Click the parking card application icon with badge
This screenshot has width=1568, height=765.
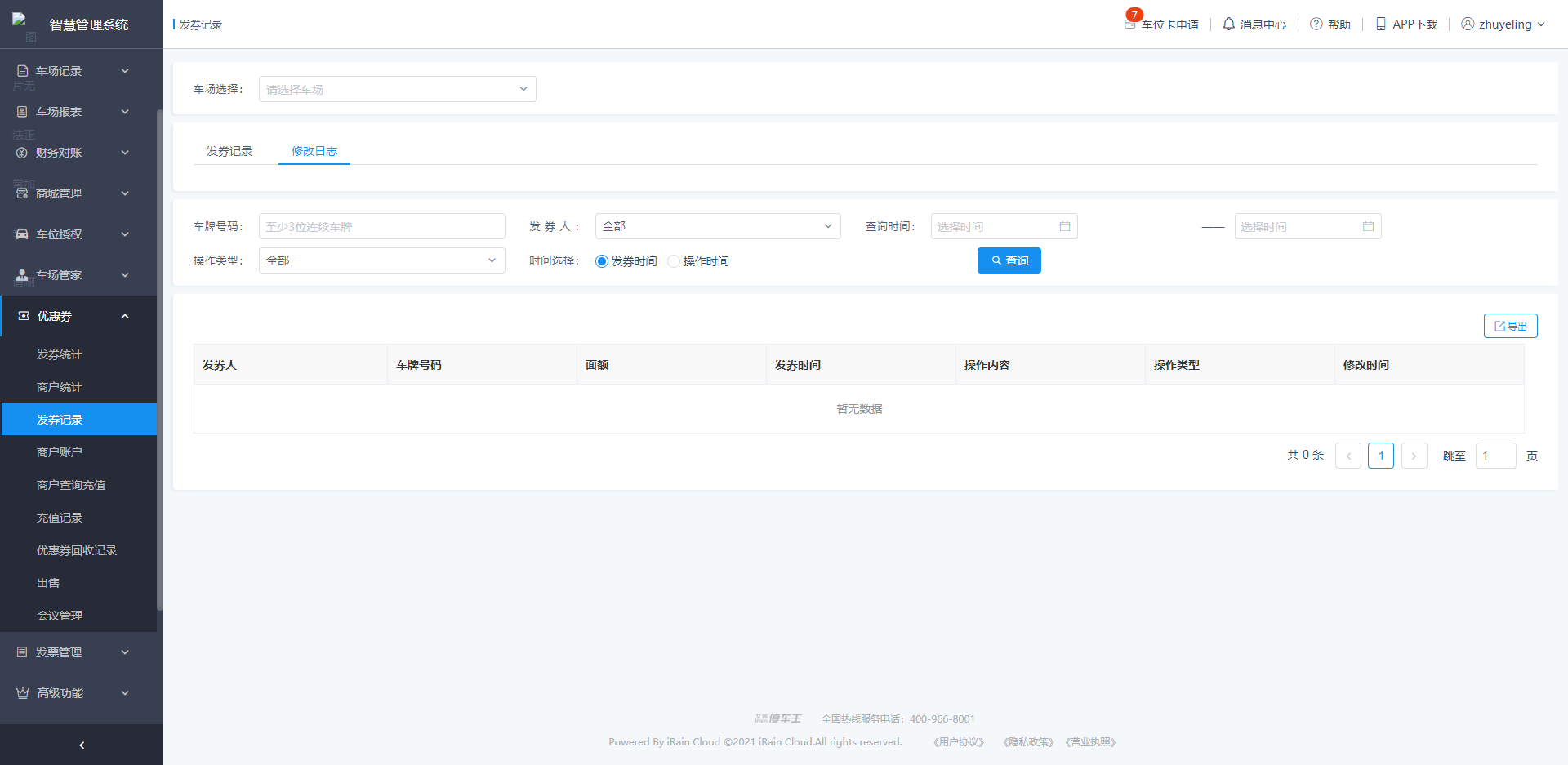tap(1130, 24)
